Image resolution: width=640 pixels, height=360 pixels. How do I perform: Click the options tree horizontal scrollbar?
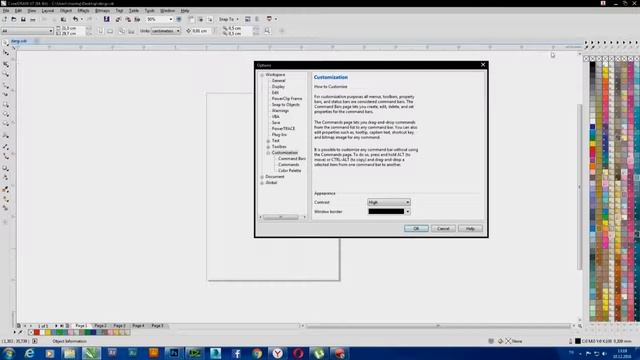[x=282, y=217]
